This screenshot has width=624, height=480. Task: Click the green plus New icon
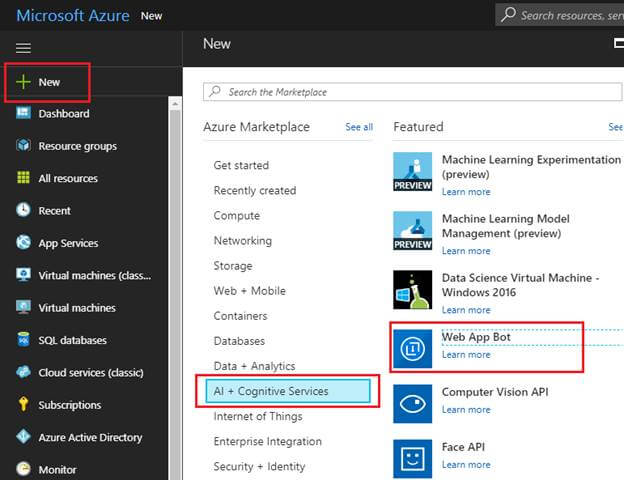23,82
